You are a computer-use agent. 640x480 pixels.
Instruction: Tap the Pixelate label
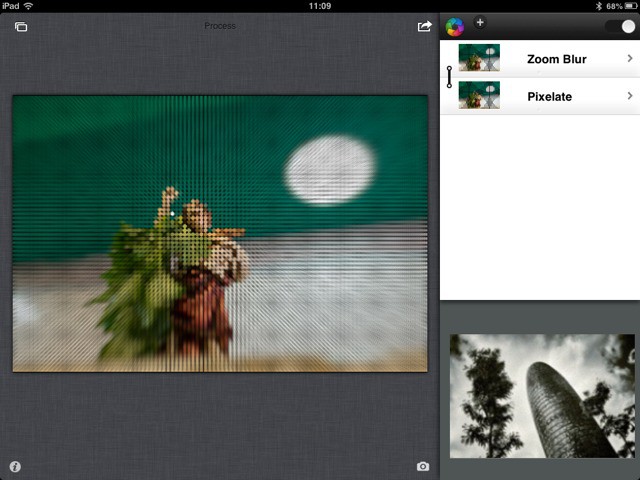pyautogui.click(x=549, y=97)
